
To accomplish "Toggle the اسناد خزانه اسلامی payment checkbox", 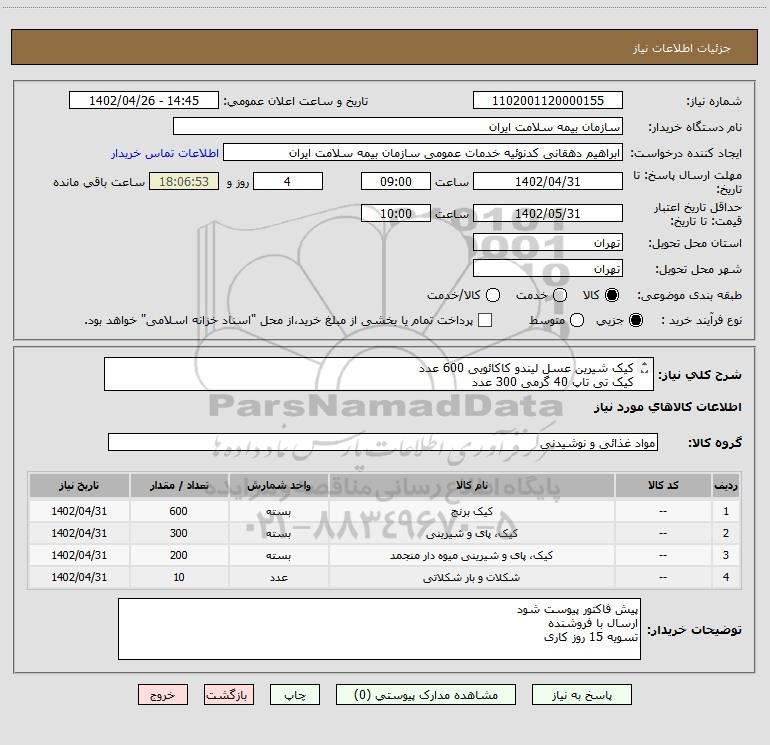I will pyautogui.click(x=485, y=320).
